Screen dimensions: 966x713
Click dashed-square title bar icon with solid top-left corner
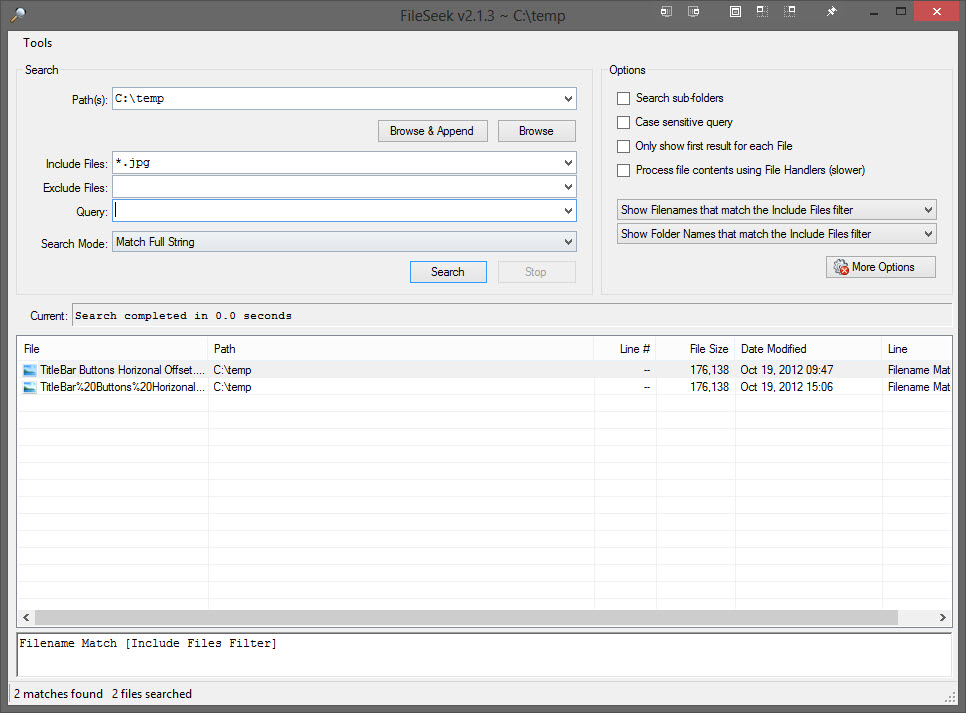click(x=762, y=12)
